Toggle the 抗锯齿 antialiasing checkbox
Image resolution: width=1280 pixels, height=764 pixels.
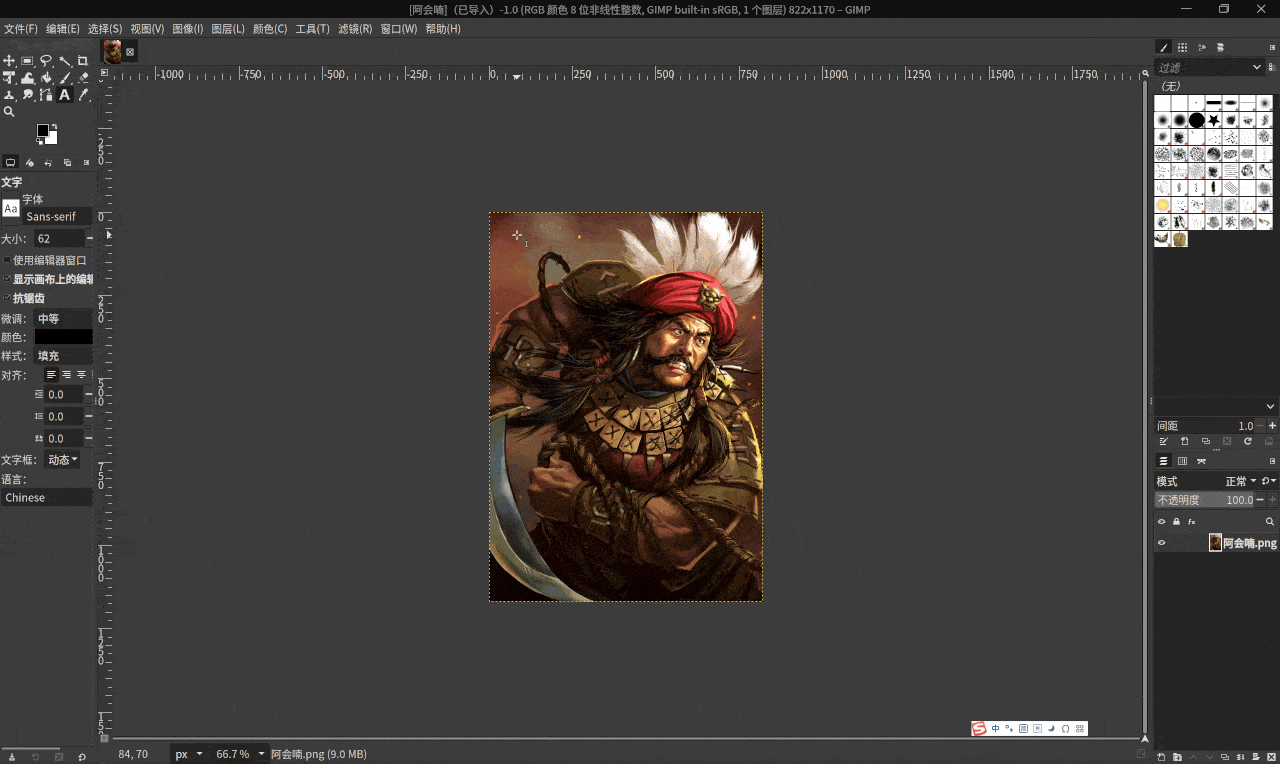(7, 298)
